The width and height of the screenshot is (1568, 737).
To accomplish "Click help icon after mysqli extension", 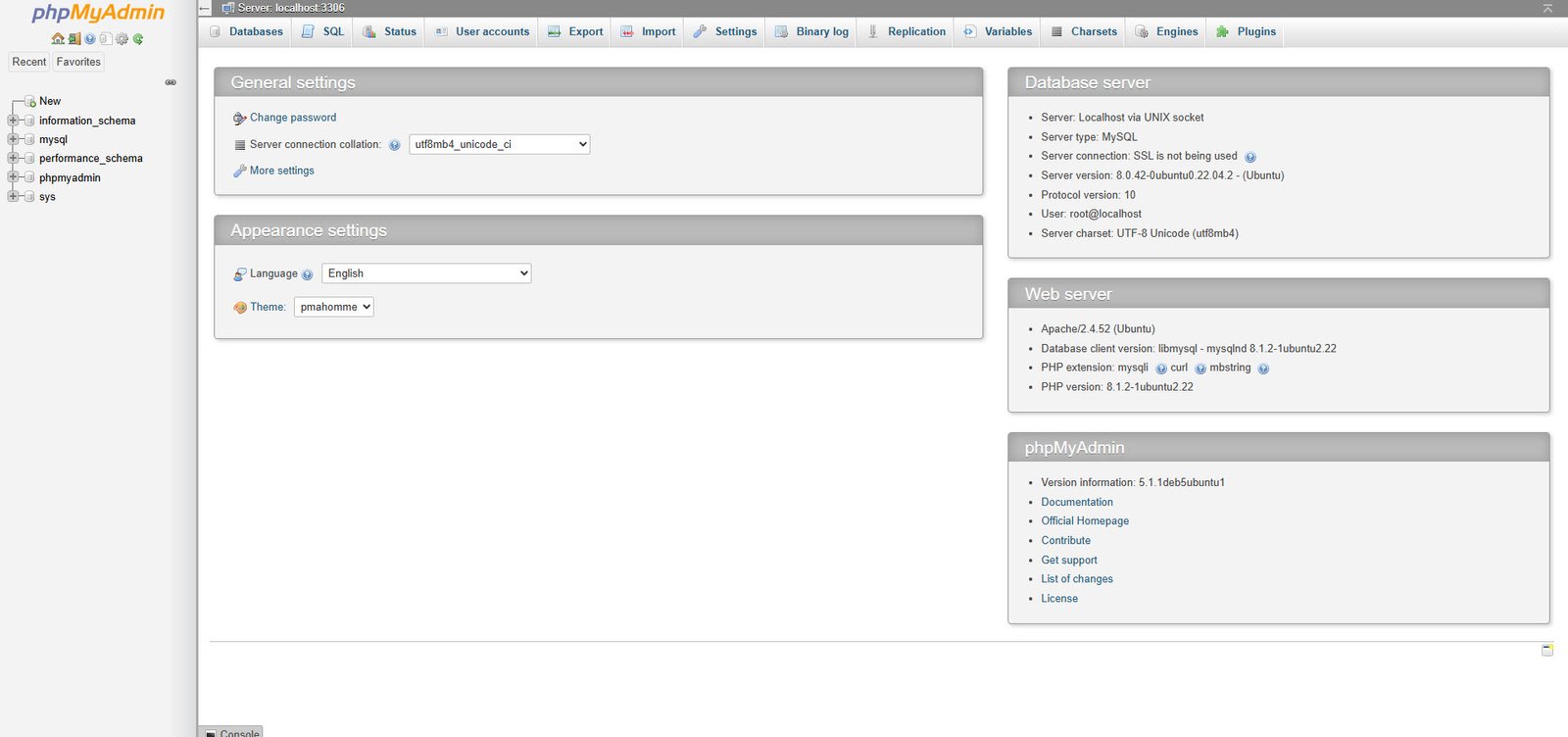I will click(x=1161, y=369).
